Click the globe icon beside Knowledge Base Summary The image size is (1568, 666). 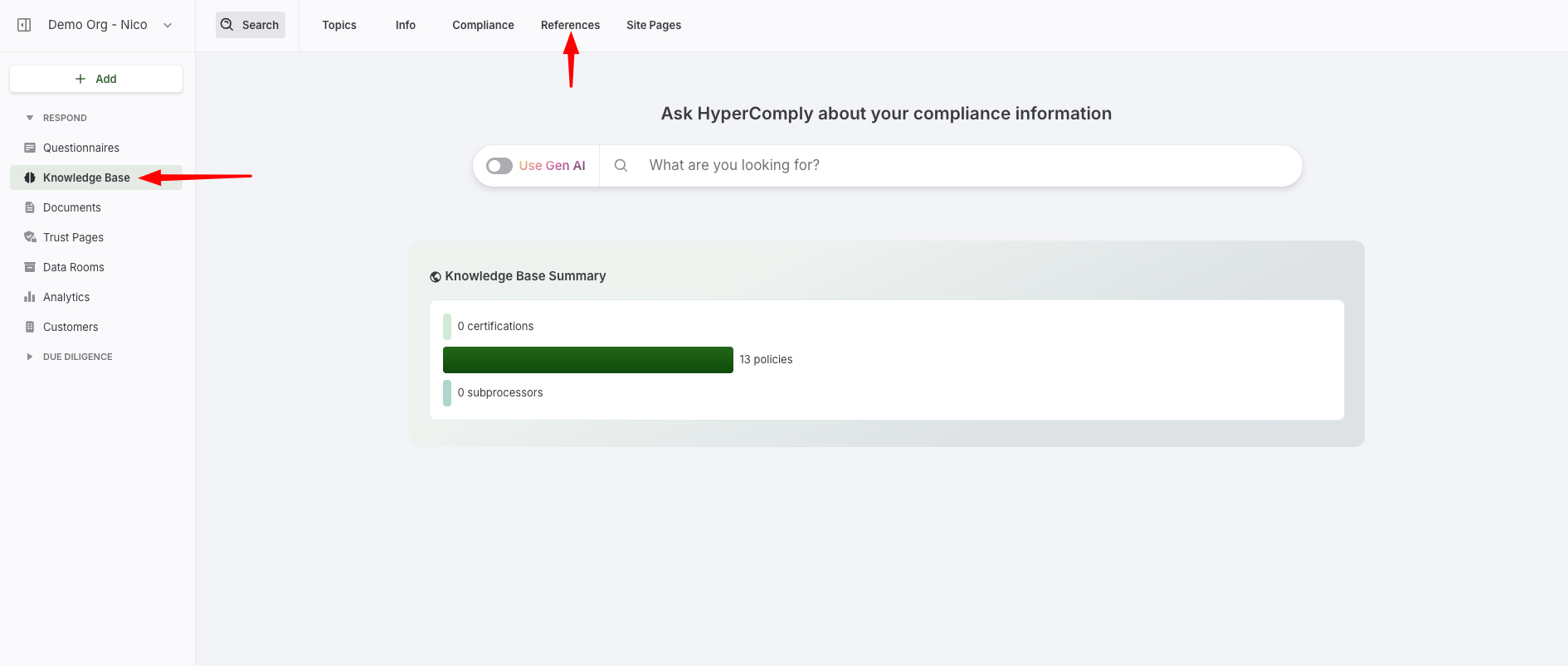tap(436, 277)
